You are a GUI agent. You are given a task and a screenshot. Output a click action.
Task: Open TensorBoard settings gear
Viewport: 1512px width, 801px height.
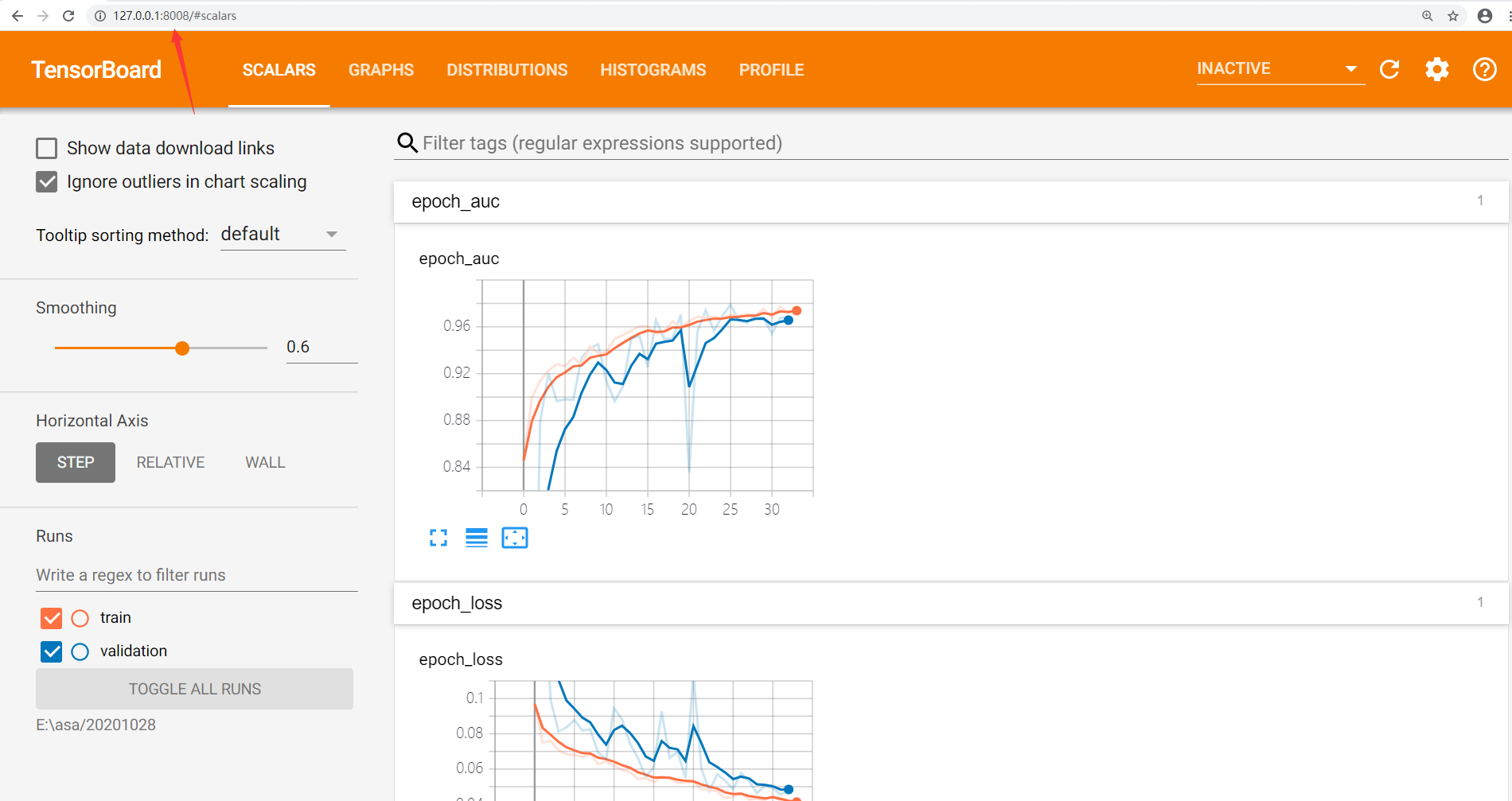pyautogui.click(x=1436, y=69)
